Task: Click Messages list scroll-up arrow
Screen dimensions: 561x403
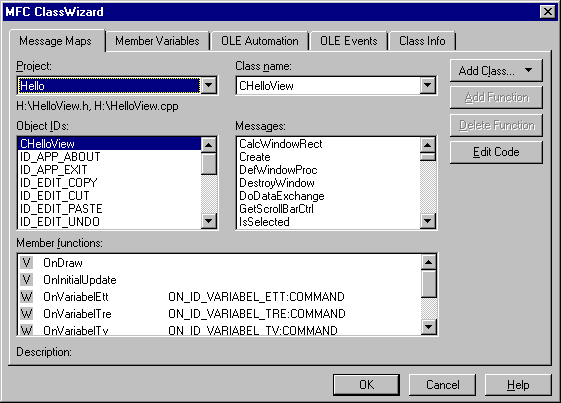Action: 428,145
